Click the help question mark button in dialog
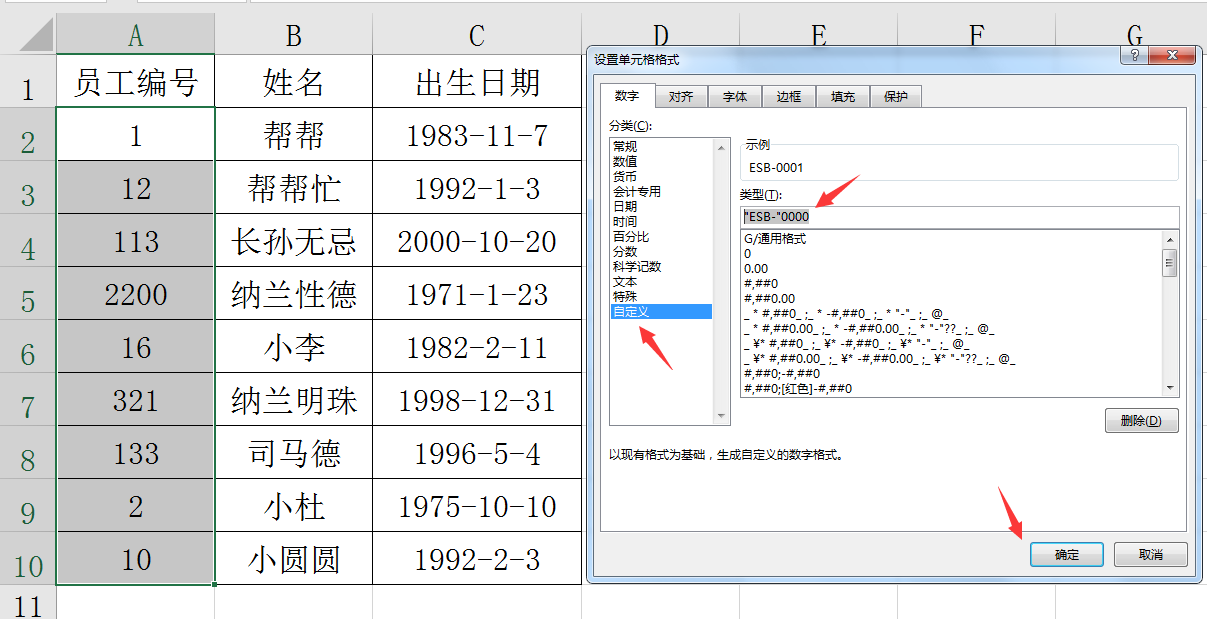This screenshot has width=1207, height=619. (1133, 56)
